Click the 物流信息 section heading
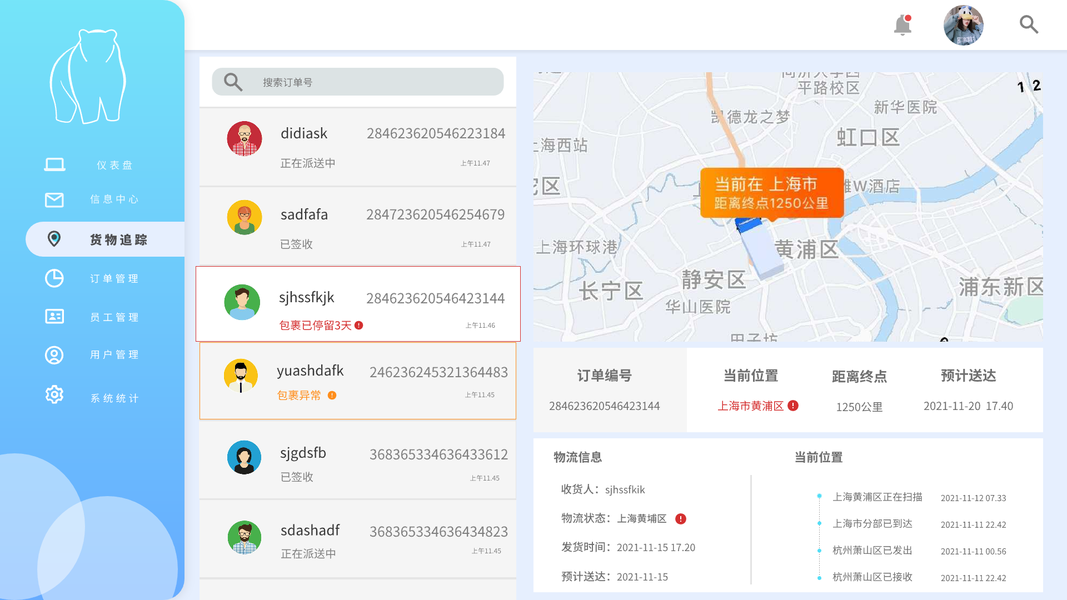Viewport: 1067px width, 600px height. tap(578, 457)
